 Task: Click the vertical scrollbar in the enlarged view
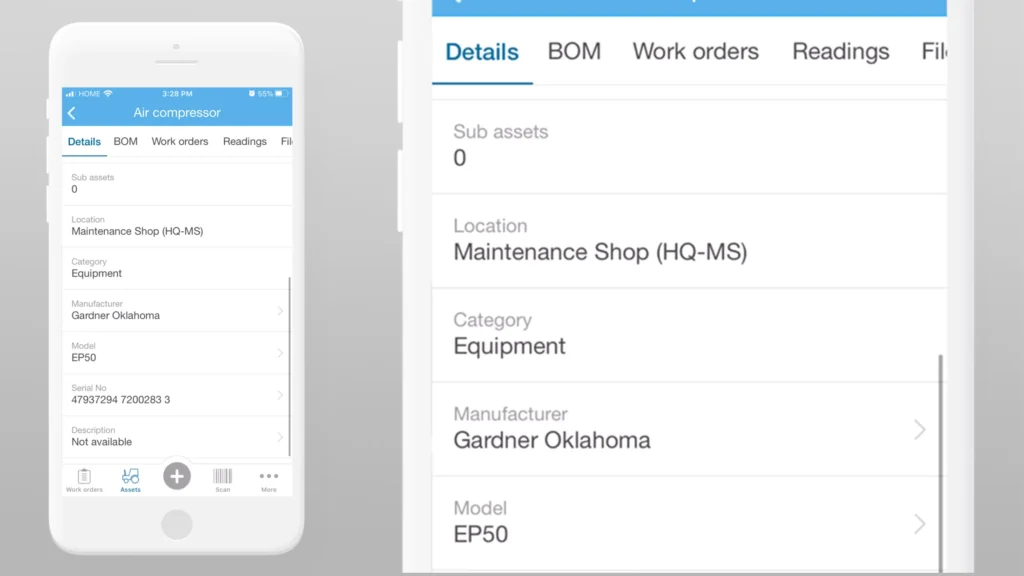click(x=940, y=460)
